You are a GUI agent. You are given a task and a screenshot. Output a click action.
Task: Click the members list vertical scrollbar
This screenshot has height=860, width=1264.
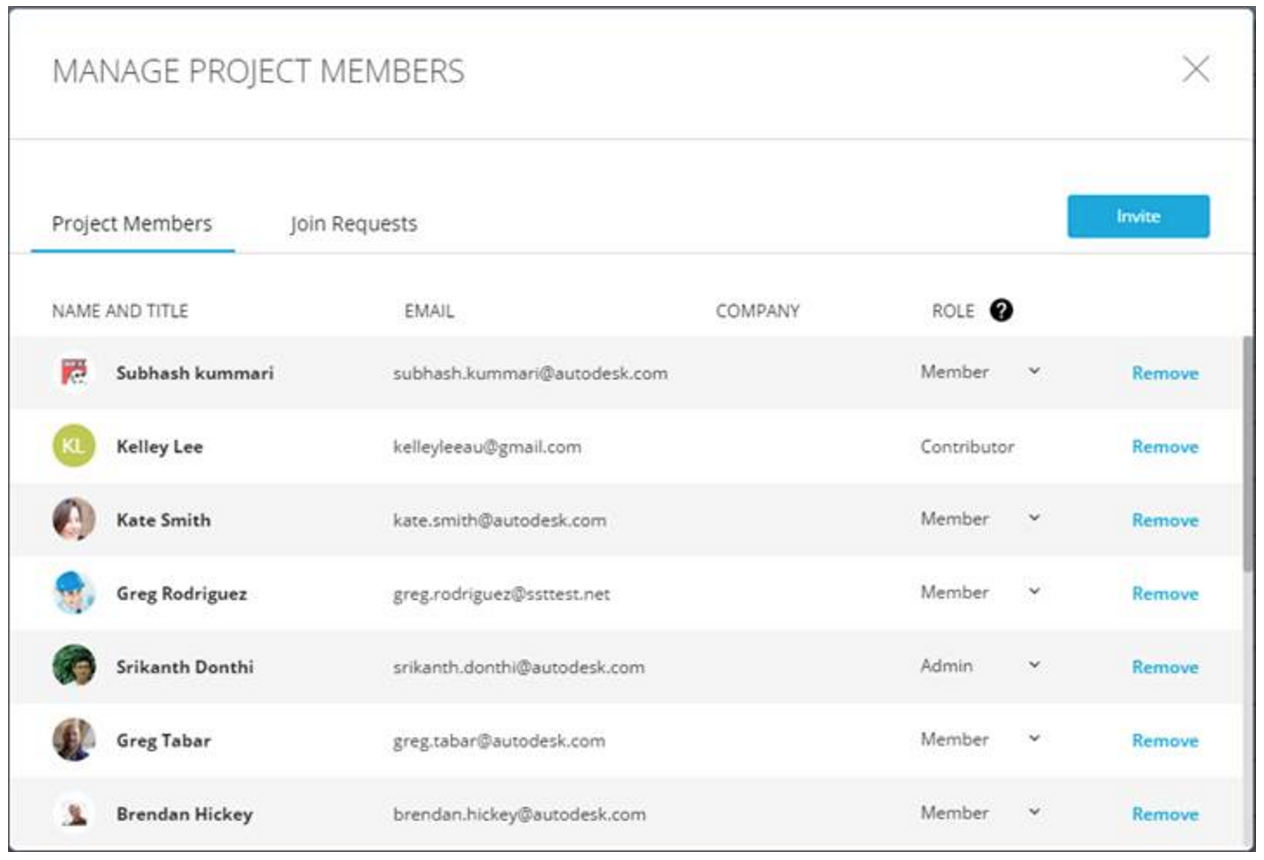pos(1247,455)
